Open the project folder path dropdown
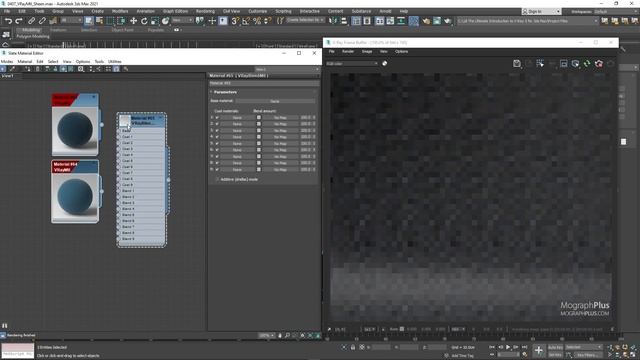Viewport: 640px width, 360px height. point(527,21)
